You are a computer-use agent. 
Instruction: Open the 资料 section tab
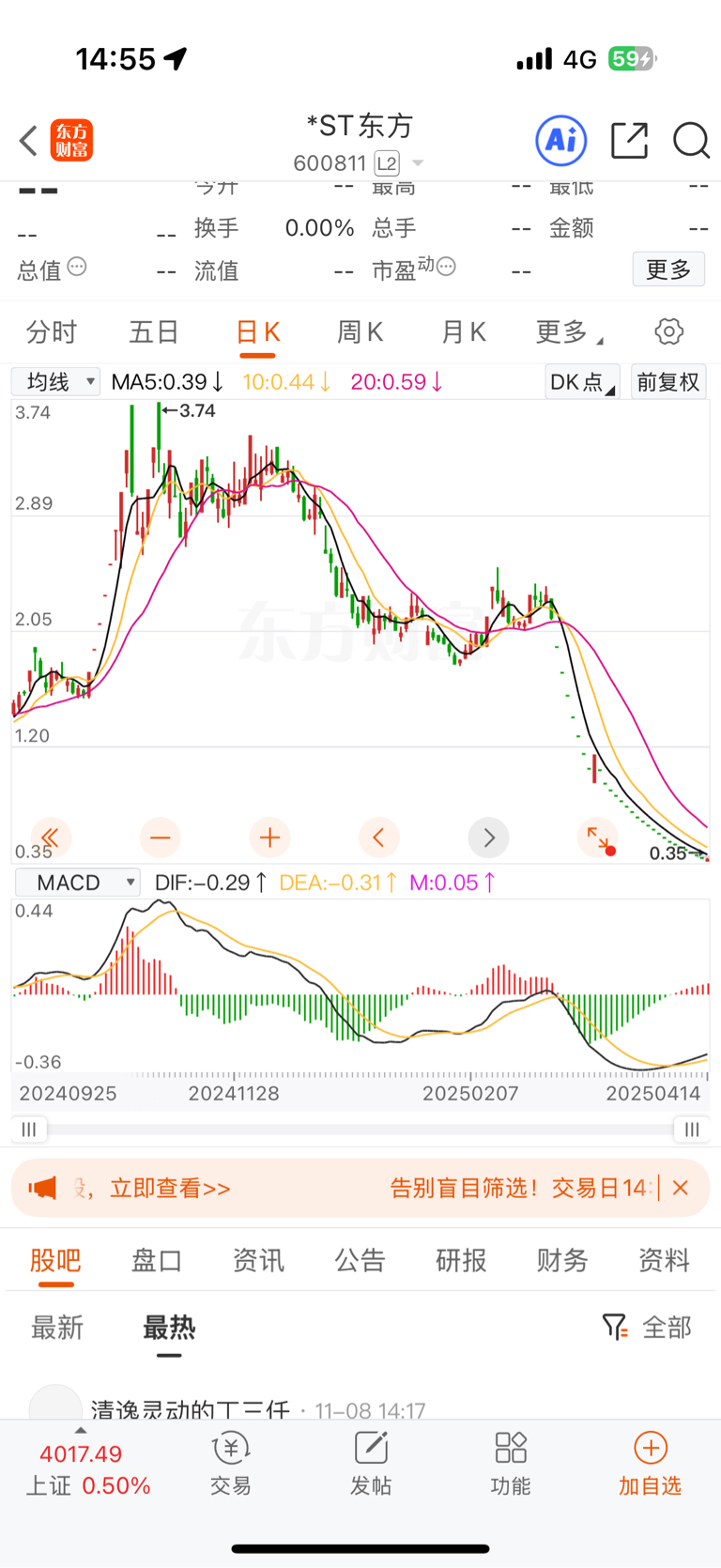[664, 1260]
